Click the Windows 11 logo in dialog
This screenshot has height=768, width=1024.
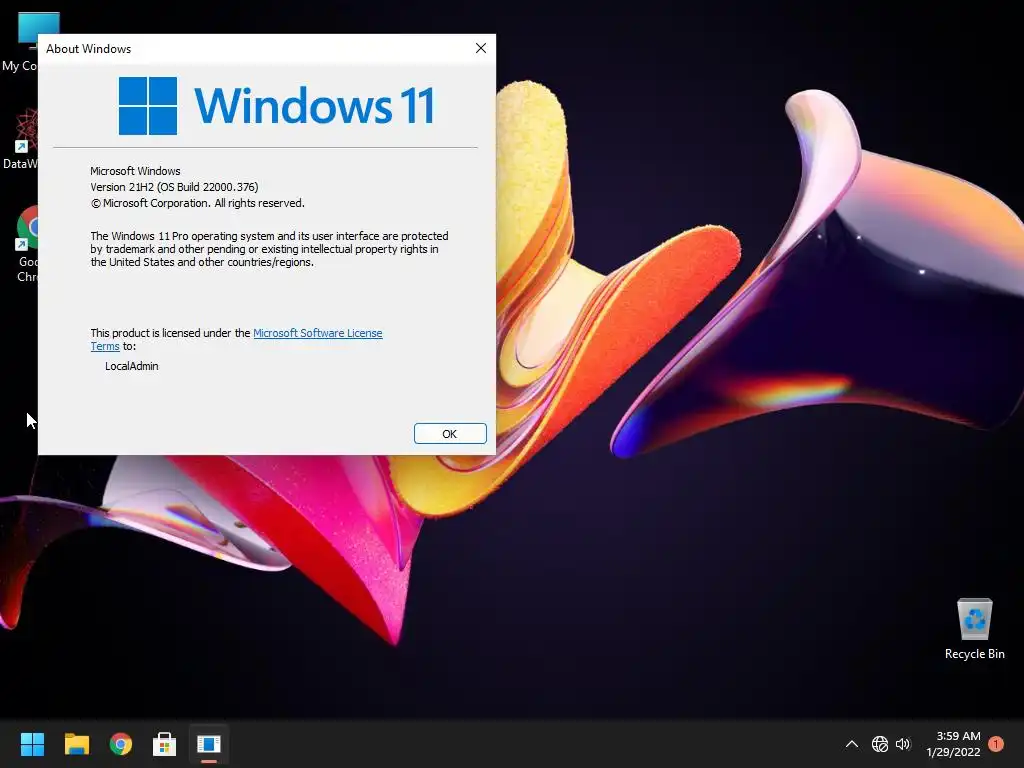tap(276, 106)
